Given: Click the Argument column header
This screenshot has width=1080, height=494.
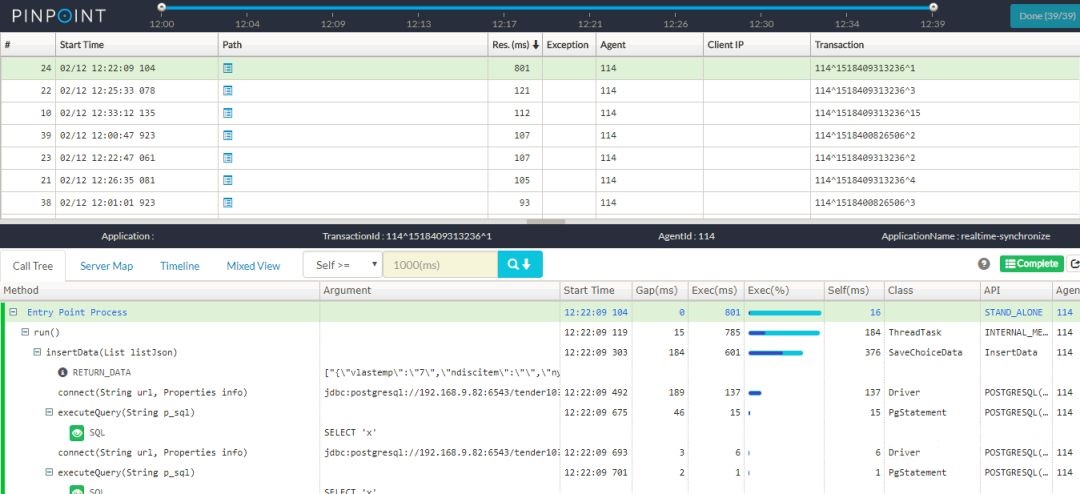Looking at the screenshot, I should pyautogui.click(x=440, y=291).
